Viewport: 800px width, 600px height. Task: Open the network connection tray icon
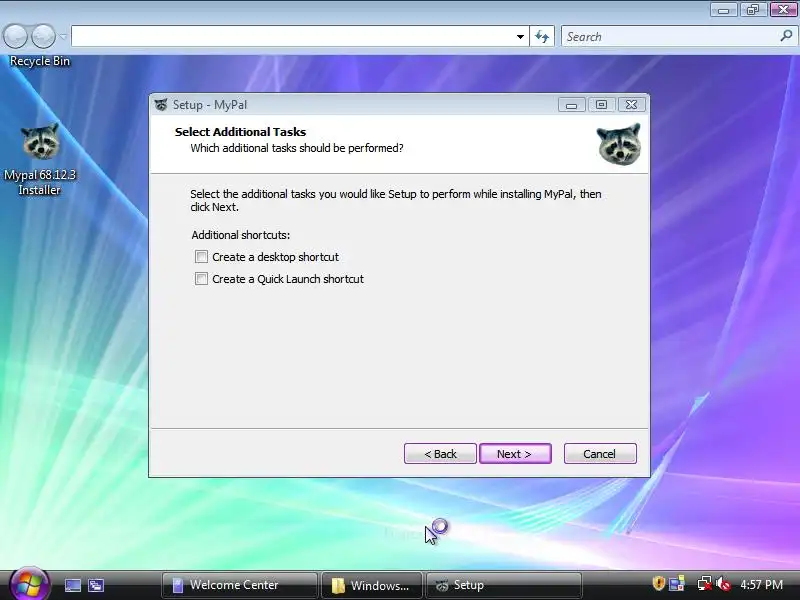tap(704, 584)
